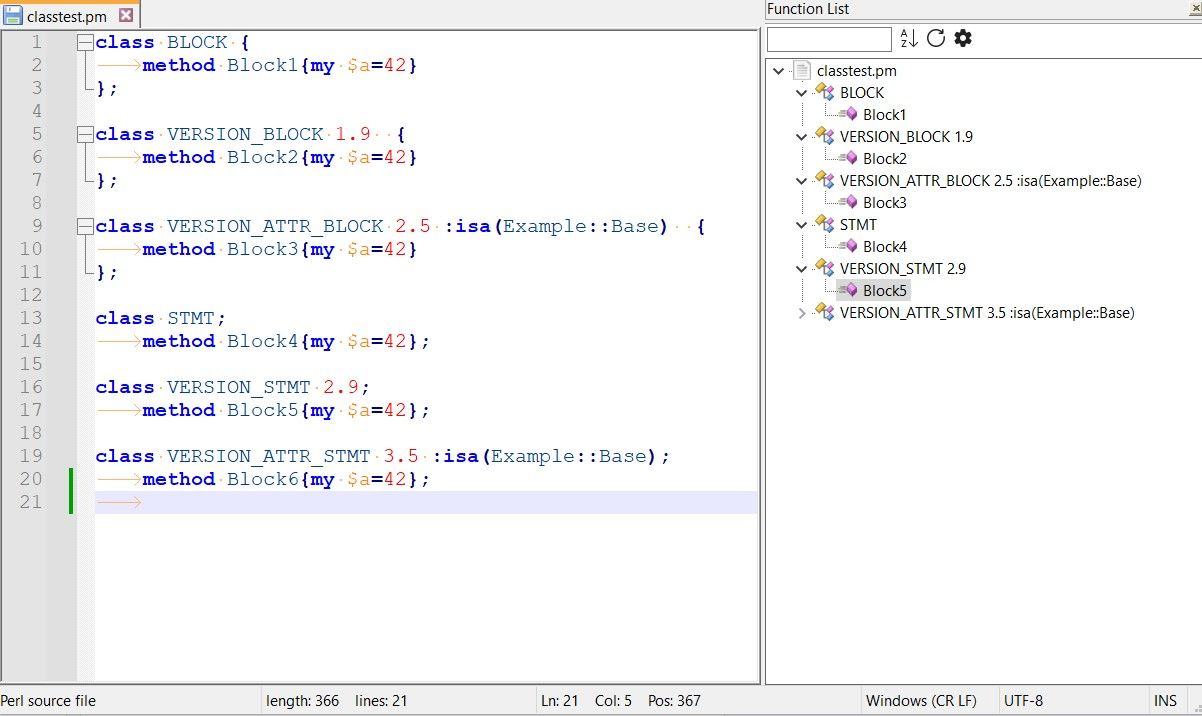Toggle fold marker for VERSION_BLOCK class line
Screen dimensions: 1202x716
click(x=85, y=135)
